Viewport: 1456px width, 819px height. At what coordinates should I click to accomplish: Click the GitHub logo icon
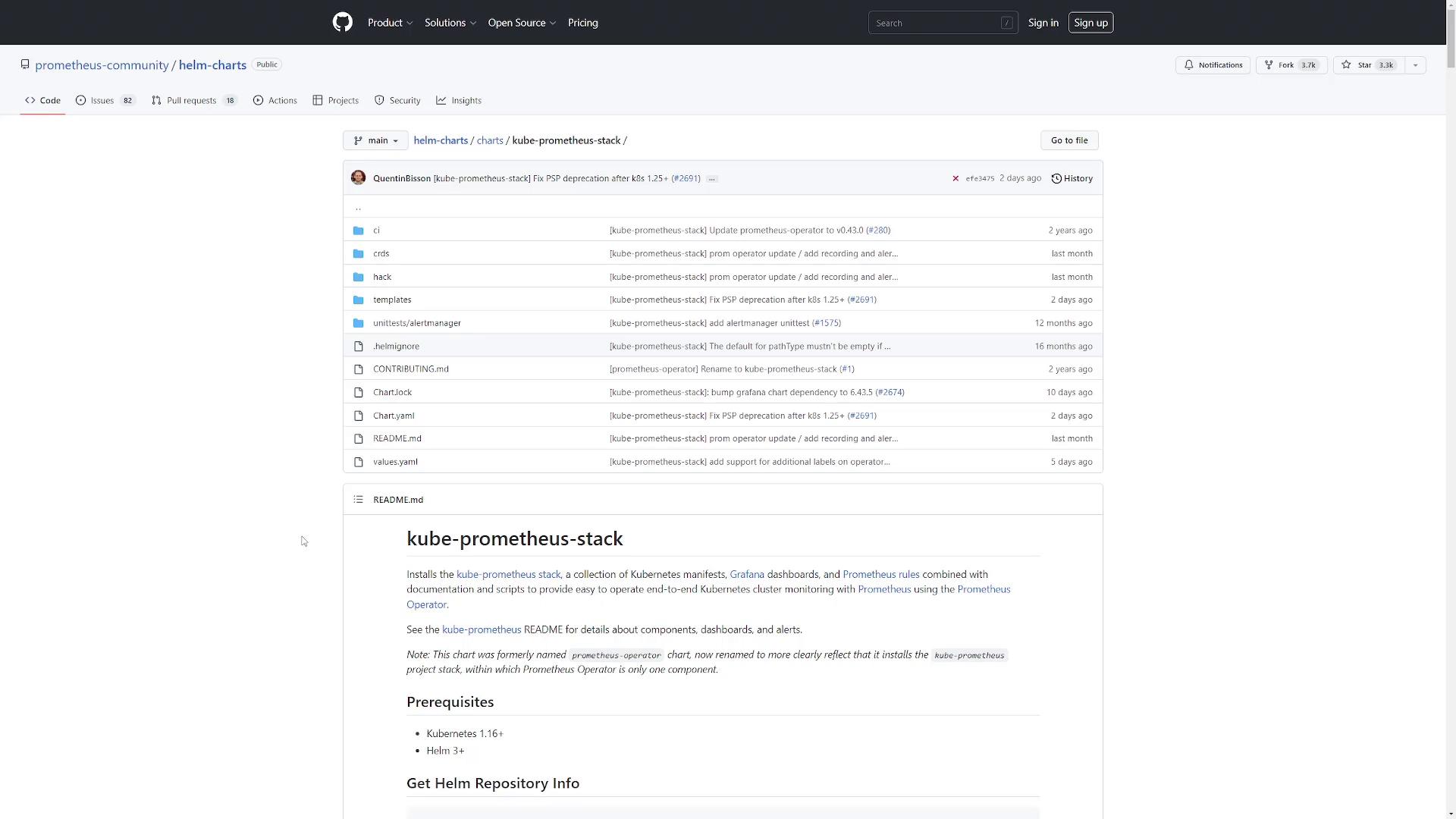point(343,22)
